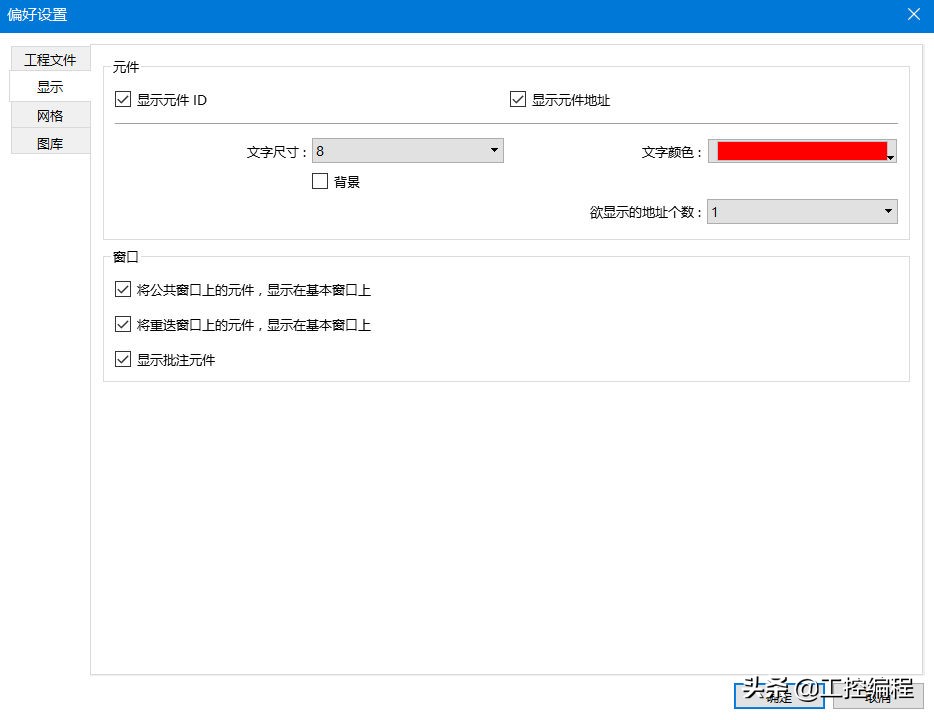Toggle 将公共窗口上的元件，显示在基本窗口上

pyautogui.click(x=122, y=289)
